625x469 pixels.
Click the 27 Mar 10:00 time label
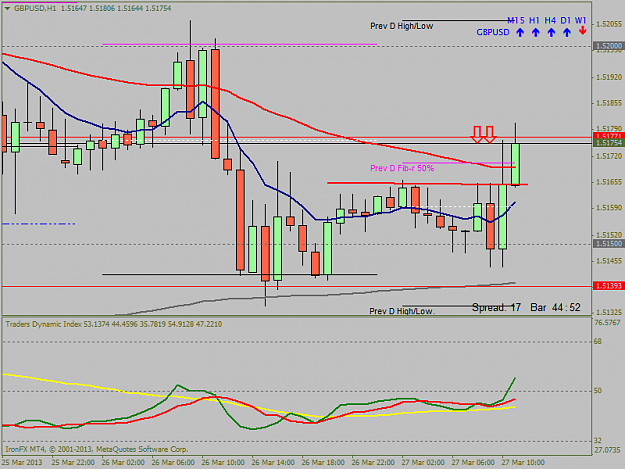click(x=523, y=462)
